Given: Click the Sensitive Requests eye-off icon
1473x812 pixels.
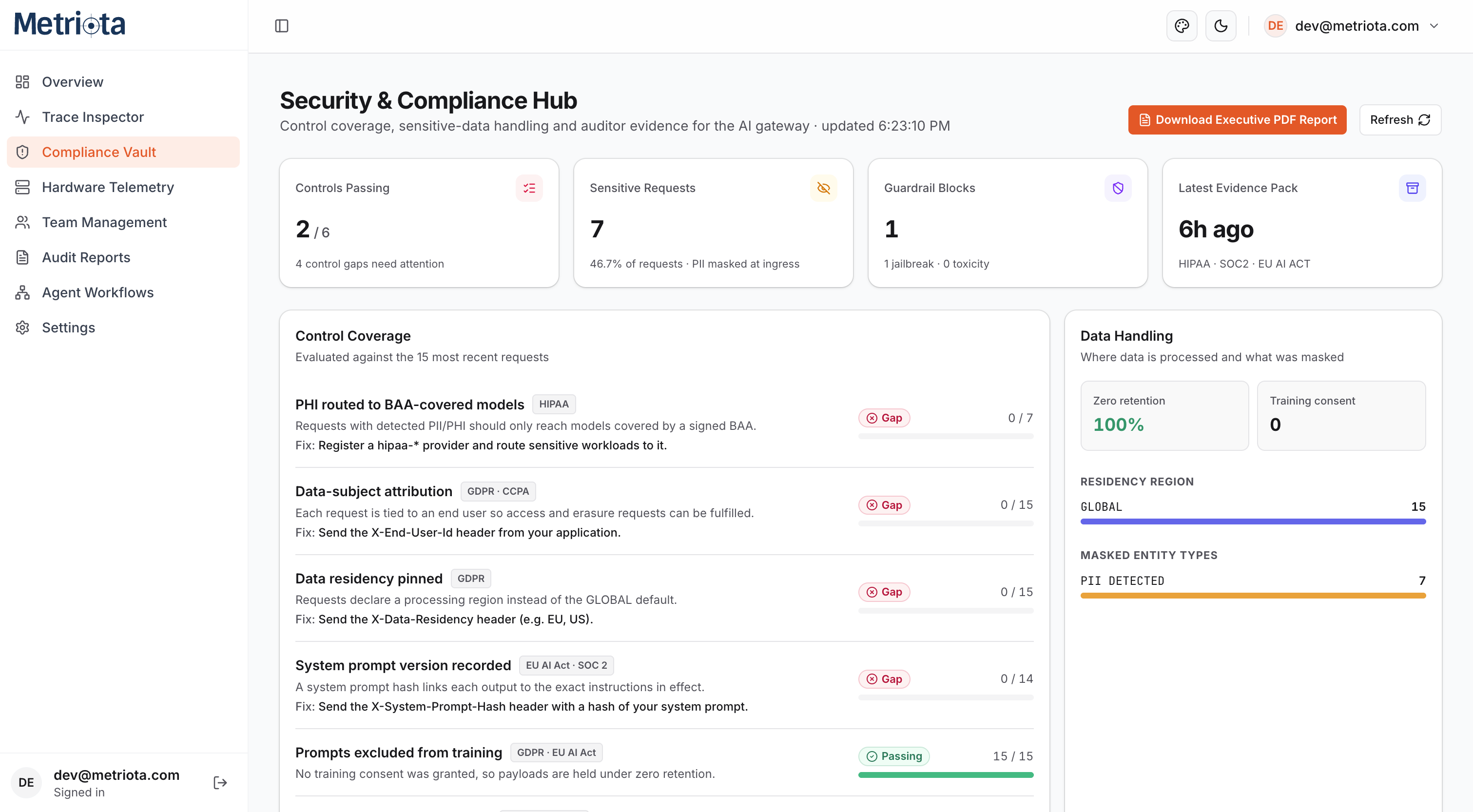Looking at the screenshot, I should tap(823, 188).
